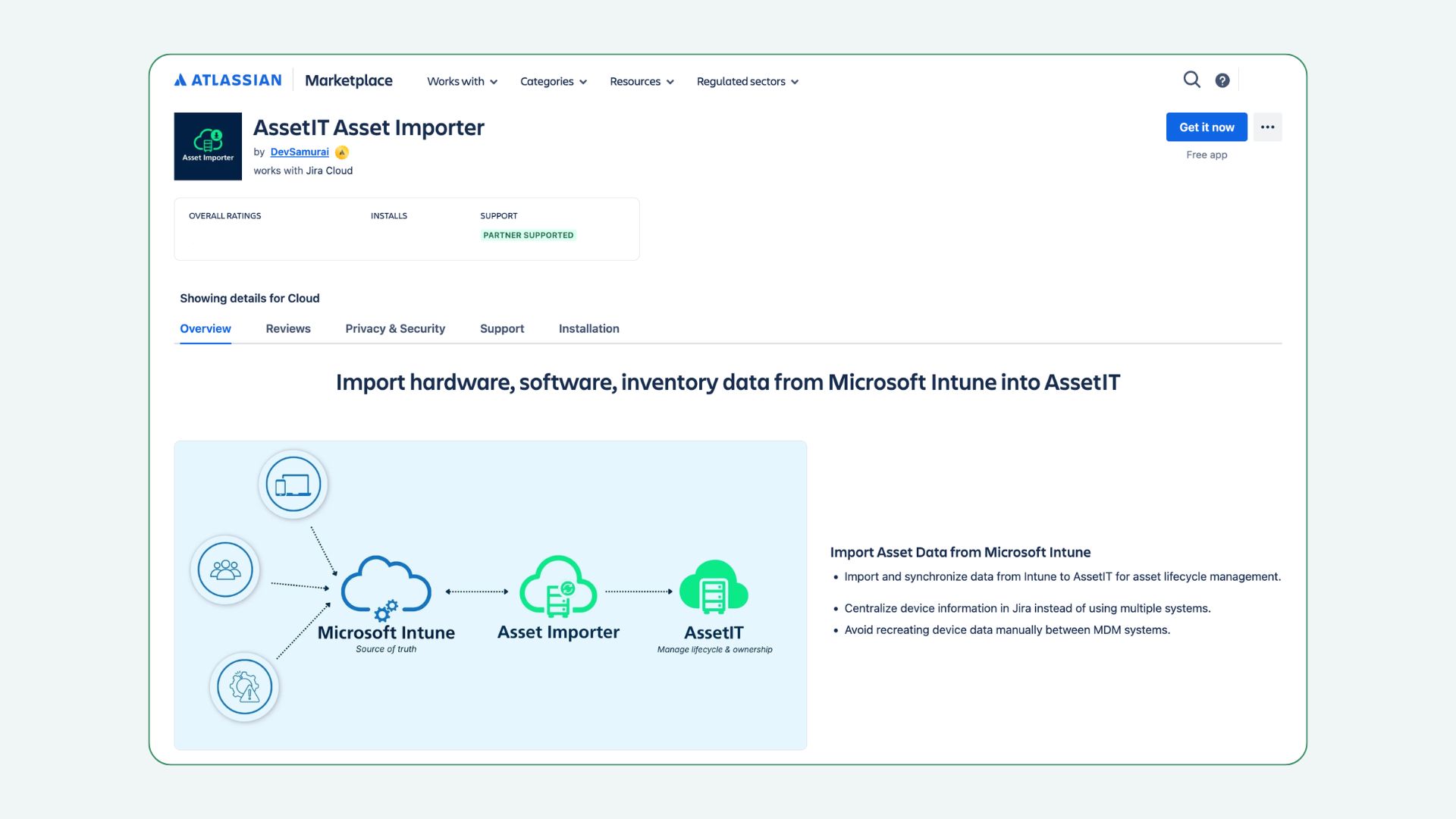Click the Get it now button
Viewport: 1456px width, 819px height.
(1207, 127)
